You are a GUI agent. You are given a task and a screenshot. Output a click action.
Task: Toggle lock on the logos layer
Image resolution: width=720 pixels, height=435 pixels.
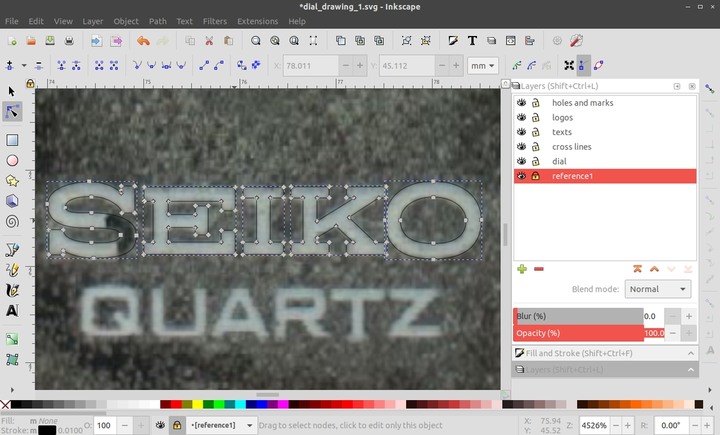535,117
